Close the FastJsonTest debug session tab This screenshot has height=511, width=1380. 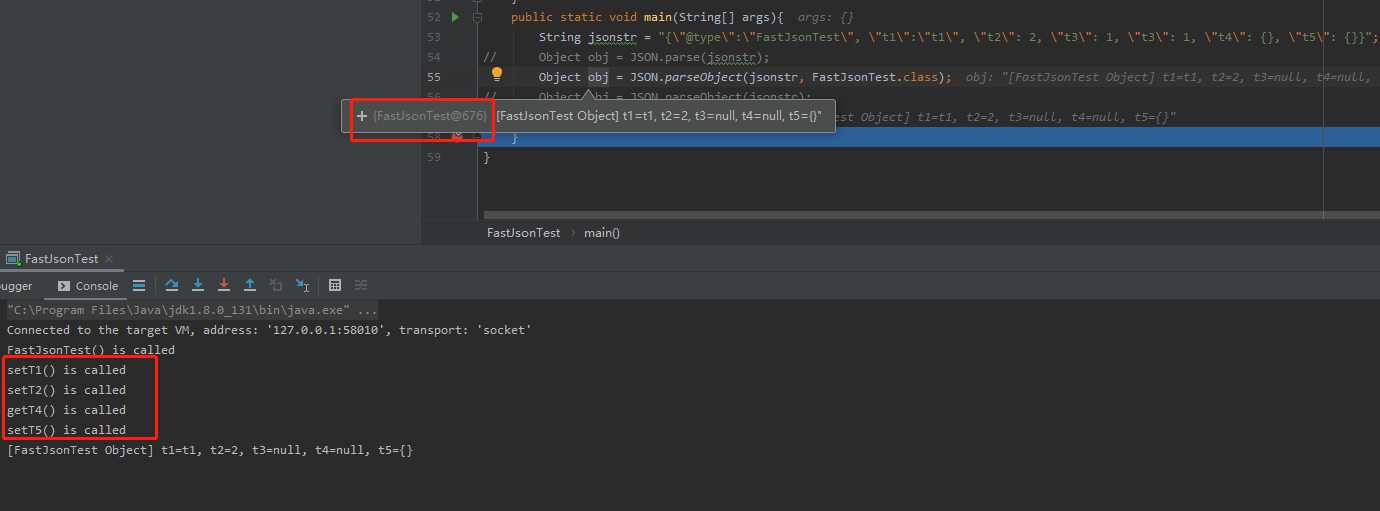109,259
